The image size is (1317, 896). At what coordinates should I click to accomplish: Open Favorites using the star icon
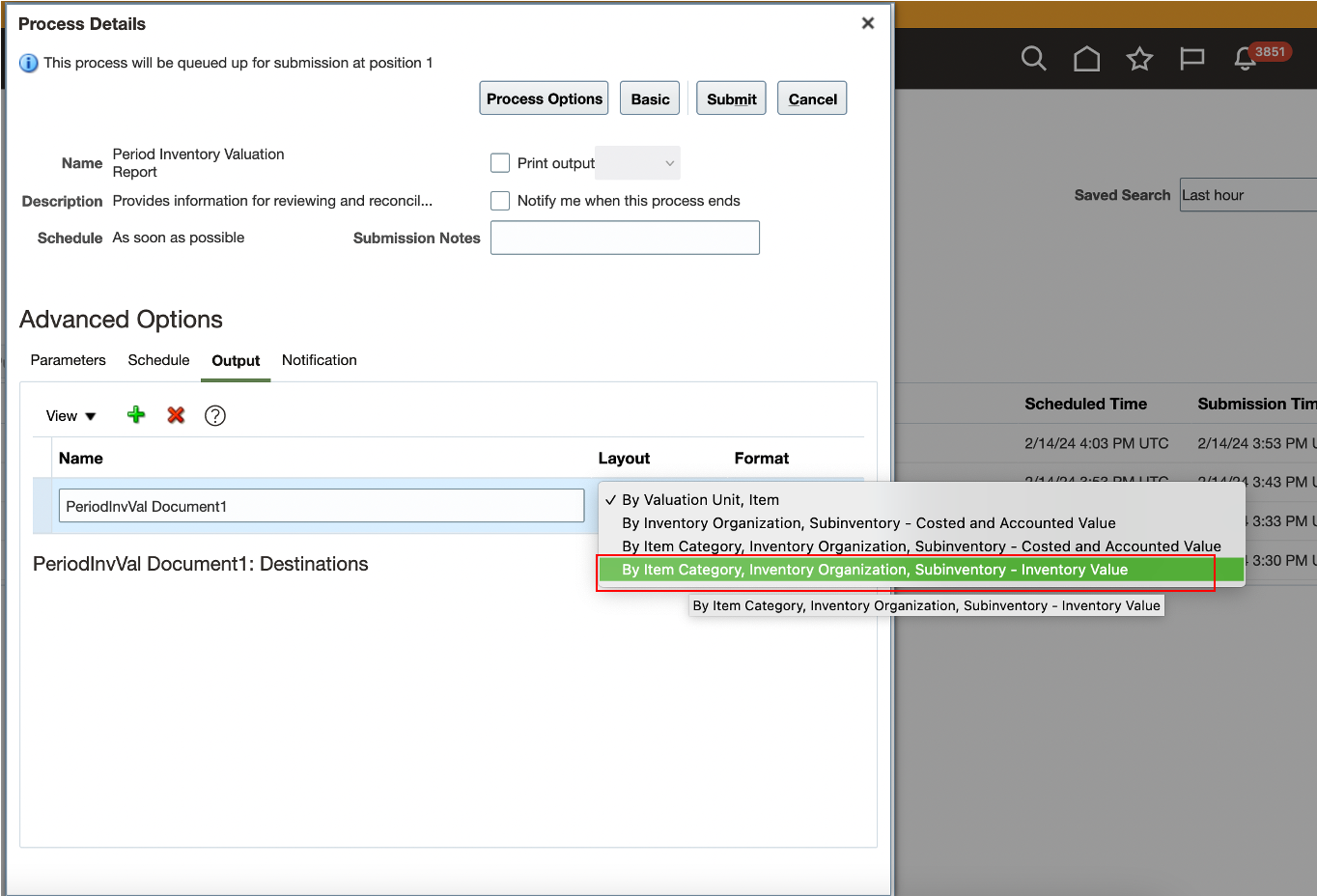coord(1139,58)
